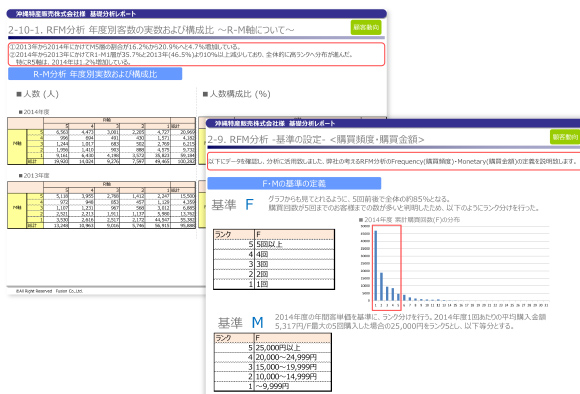Click the '■2013年度' table label

(34, 175)
